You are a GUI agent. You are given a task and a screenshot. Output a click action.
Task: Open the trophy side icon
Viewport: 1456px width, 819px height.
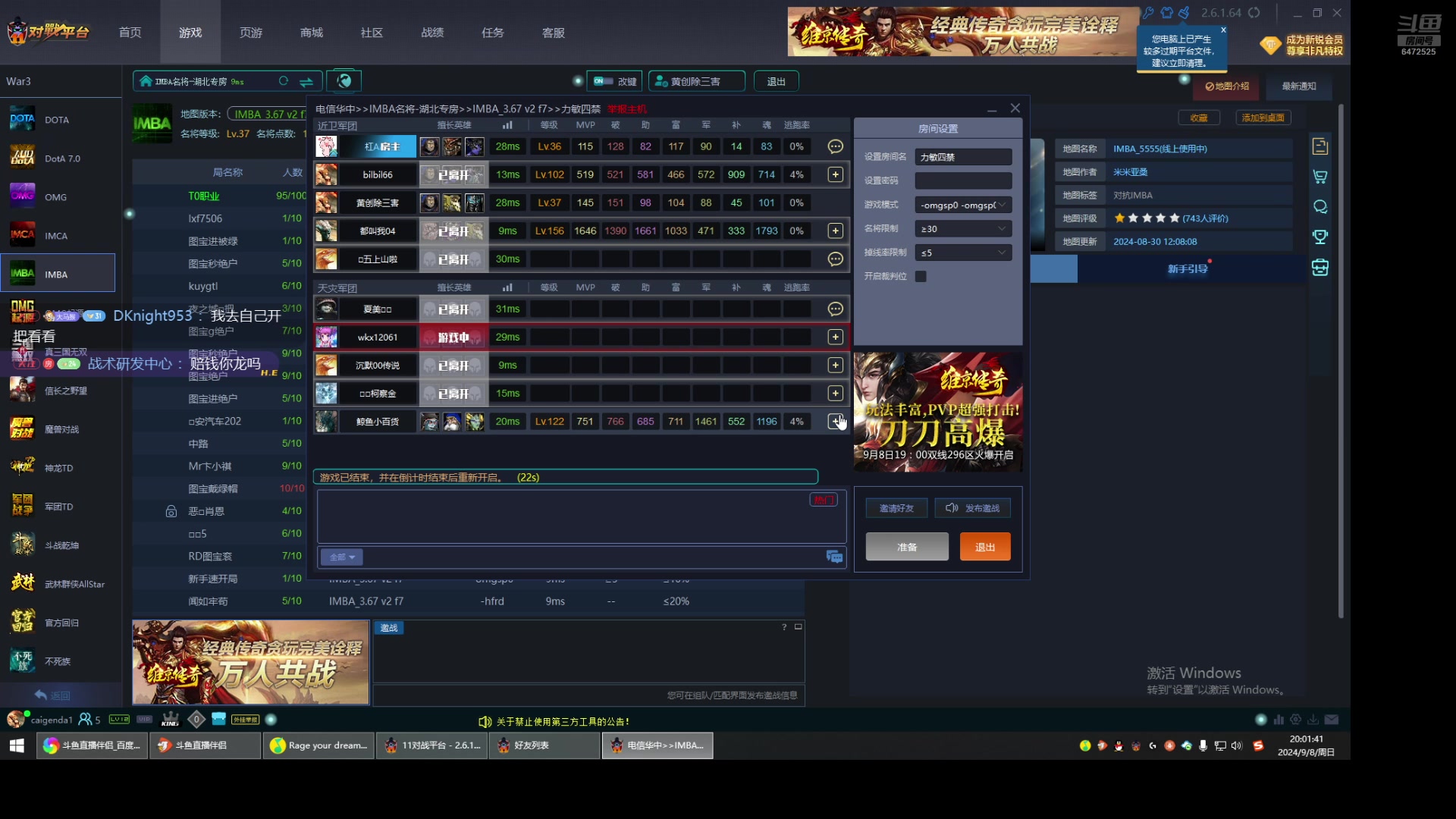click(1320, 237)
